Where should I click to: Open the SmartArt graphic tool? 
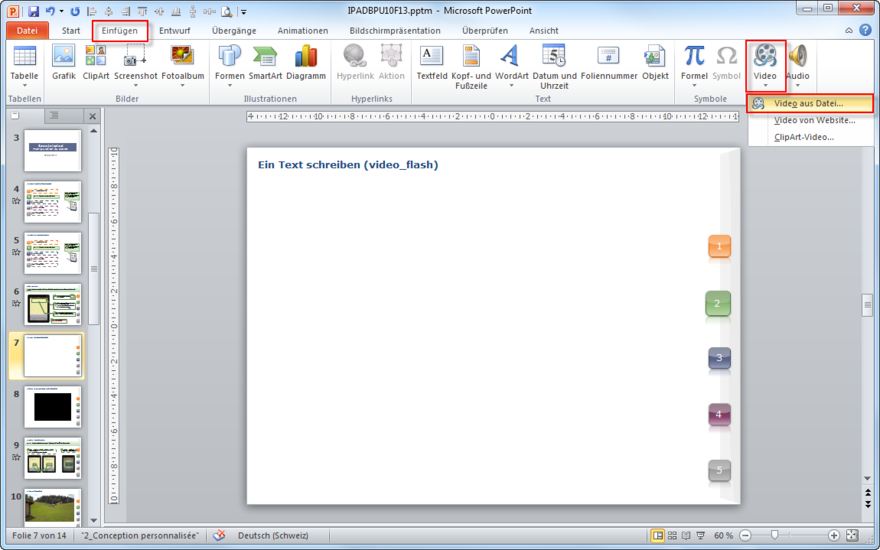tap(265, 63)
